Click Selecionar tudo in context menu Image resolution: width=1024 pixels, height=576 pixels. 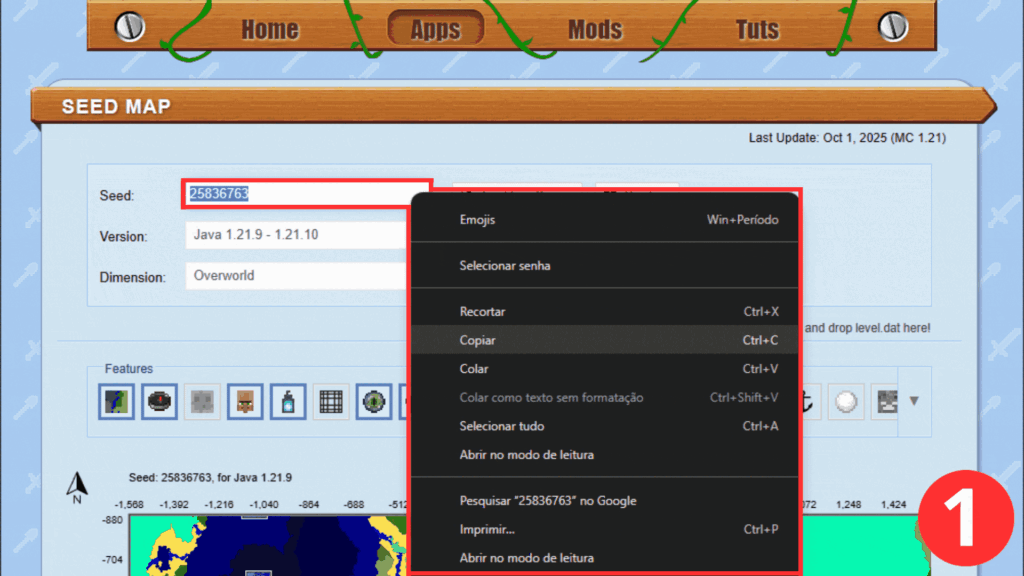coord(502,426)
